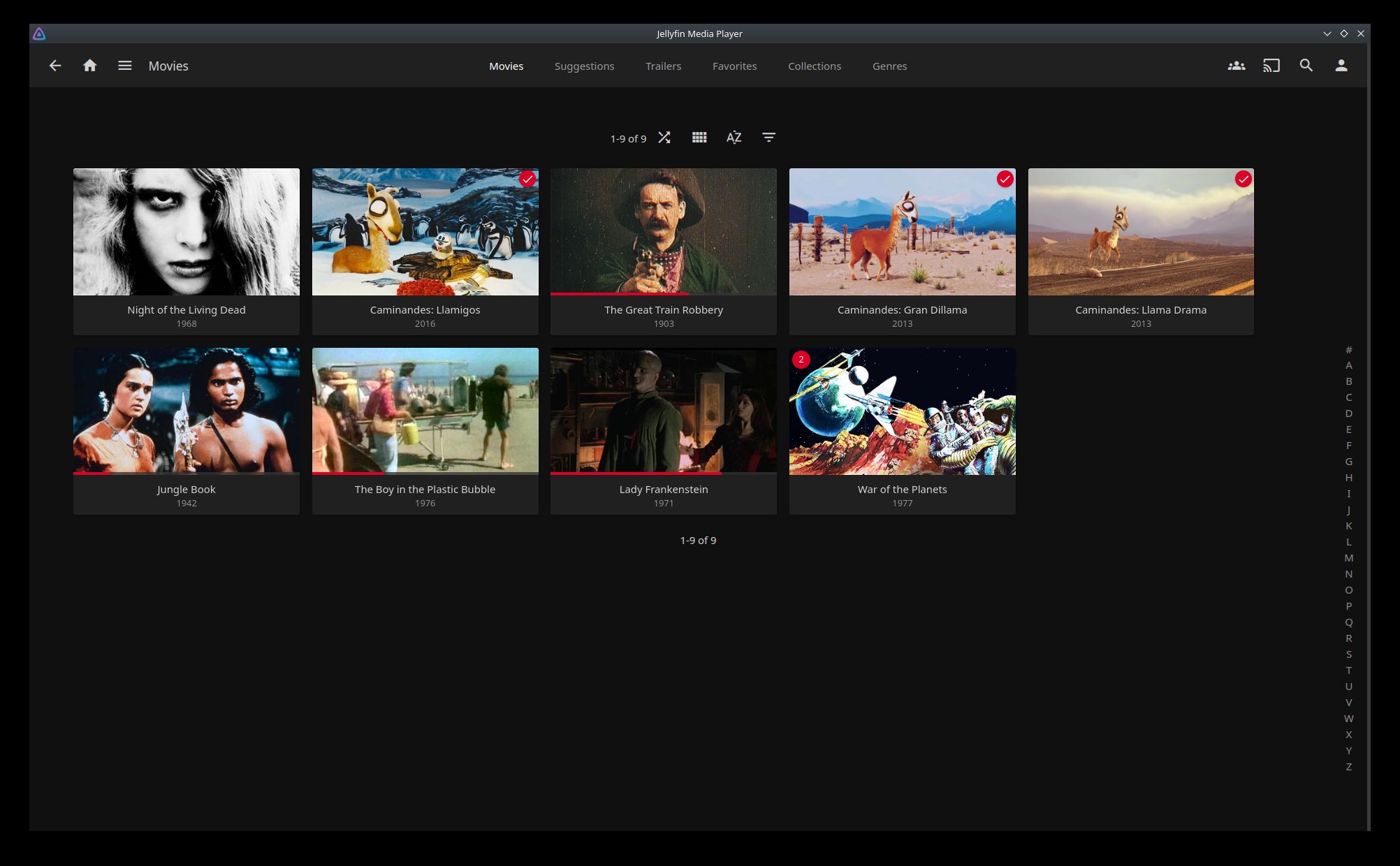
Task: Open the Lady Frankenstein poster
Action: 664,411
